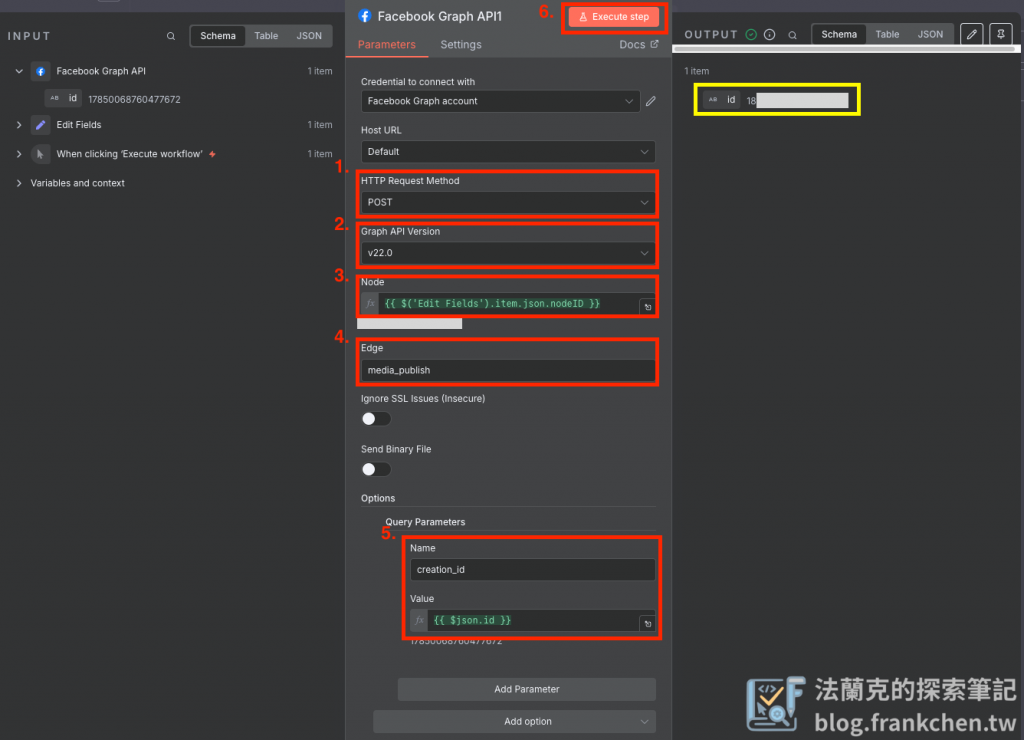This screenshot has width=1024, height=740.
Task: Switch to the Settings tab
Action: [460, 44]
